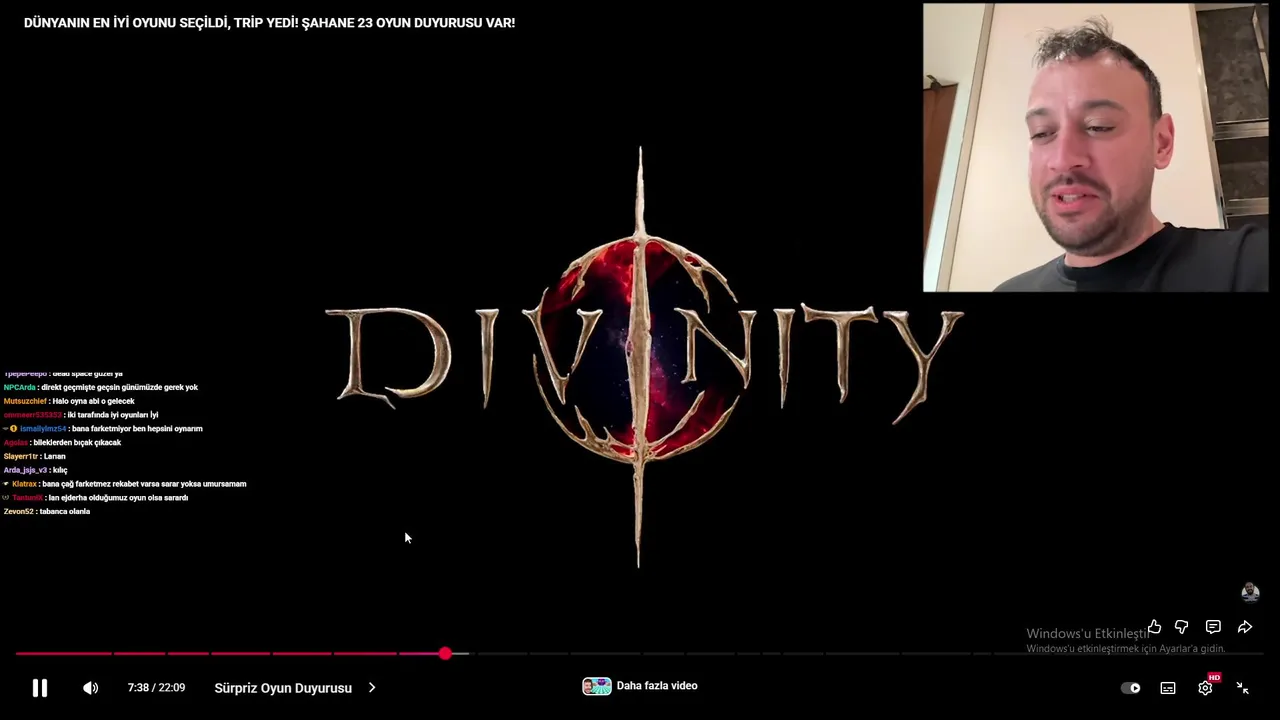Click chat message 'tabanca olanla' by Zevon52
The image size is (1280, 720).
(47, 511)
